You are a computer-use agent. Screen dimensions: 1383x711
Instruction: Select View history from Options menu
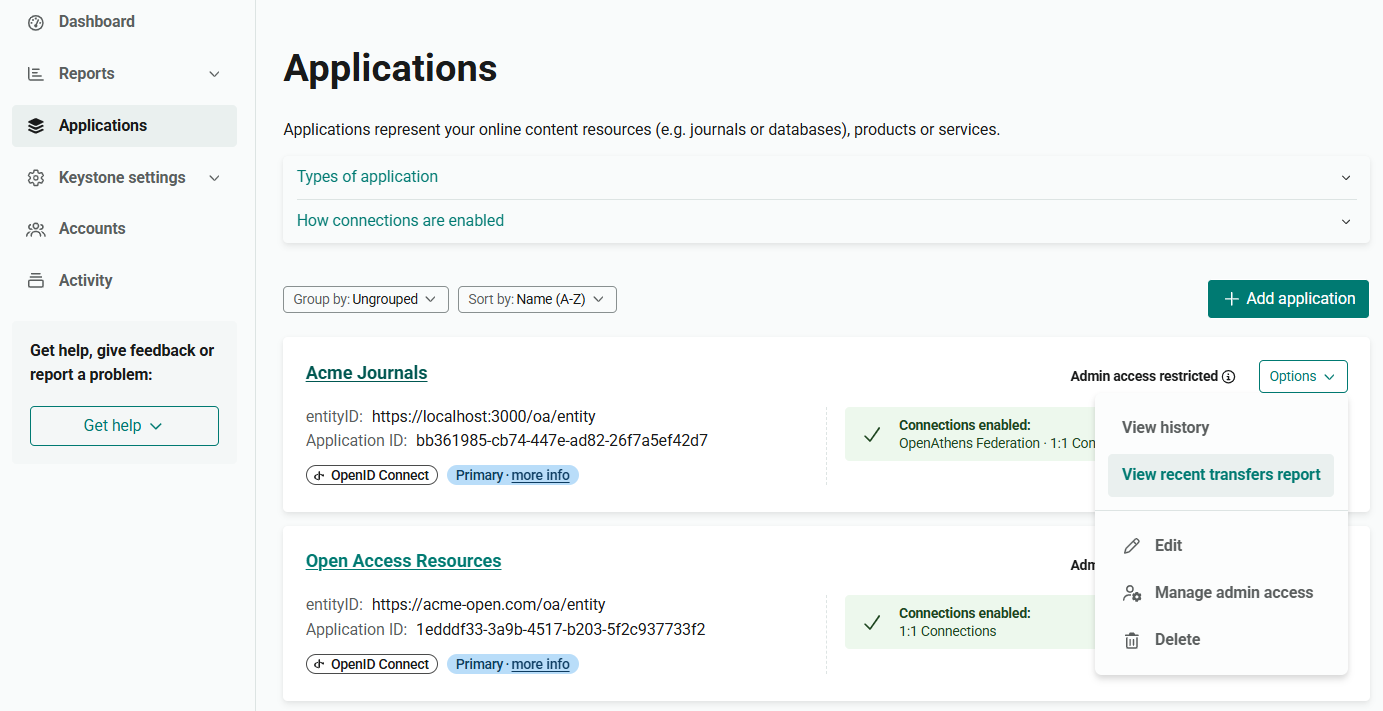pyautogui.click(x=1221, y=428)
